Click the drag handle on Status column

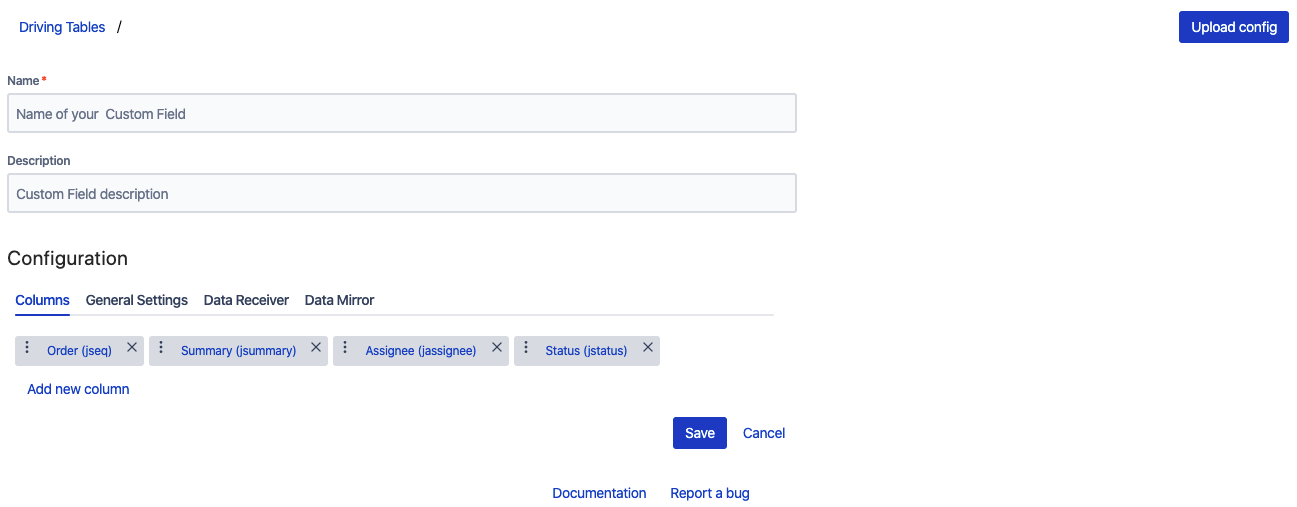point(526,348)
